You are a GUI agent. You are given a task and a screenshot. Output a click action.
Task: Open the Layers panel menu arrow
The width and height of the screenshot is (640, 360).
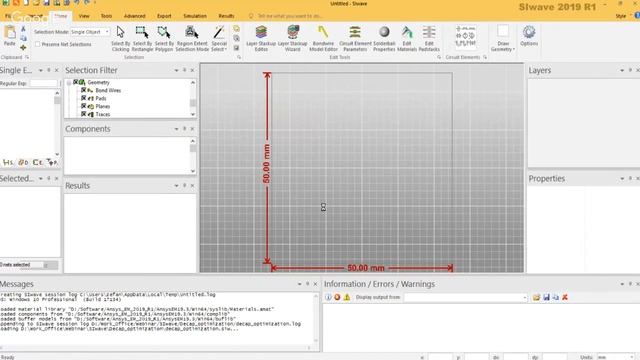[x=622, y=70]
